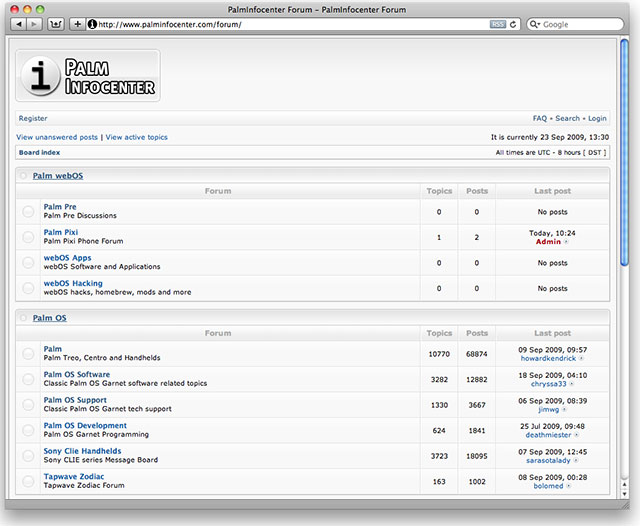
Task: Go back using Safari back arrow
Action: point(18,24)
